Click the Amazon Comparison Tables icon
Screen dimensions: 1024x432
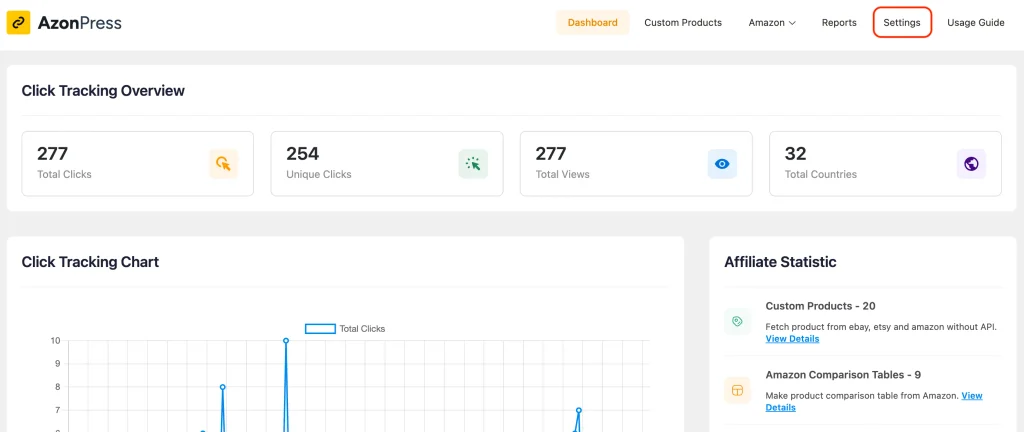737,390
